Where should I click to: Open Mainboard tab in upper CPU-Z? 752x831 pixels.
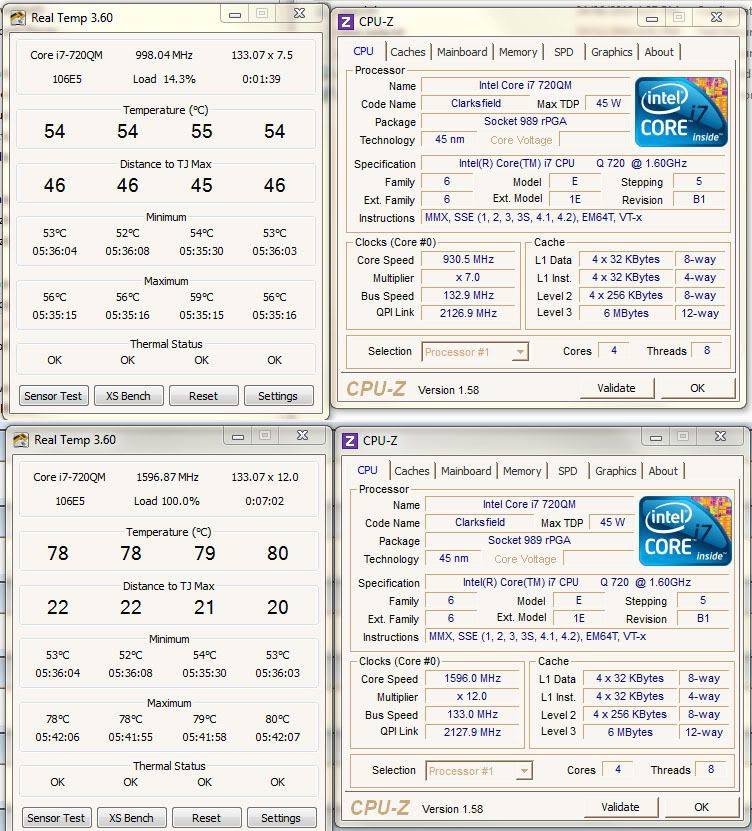click(462, 52)
